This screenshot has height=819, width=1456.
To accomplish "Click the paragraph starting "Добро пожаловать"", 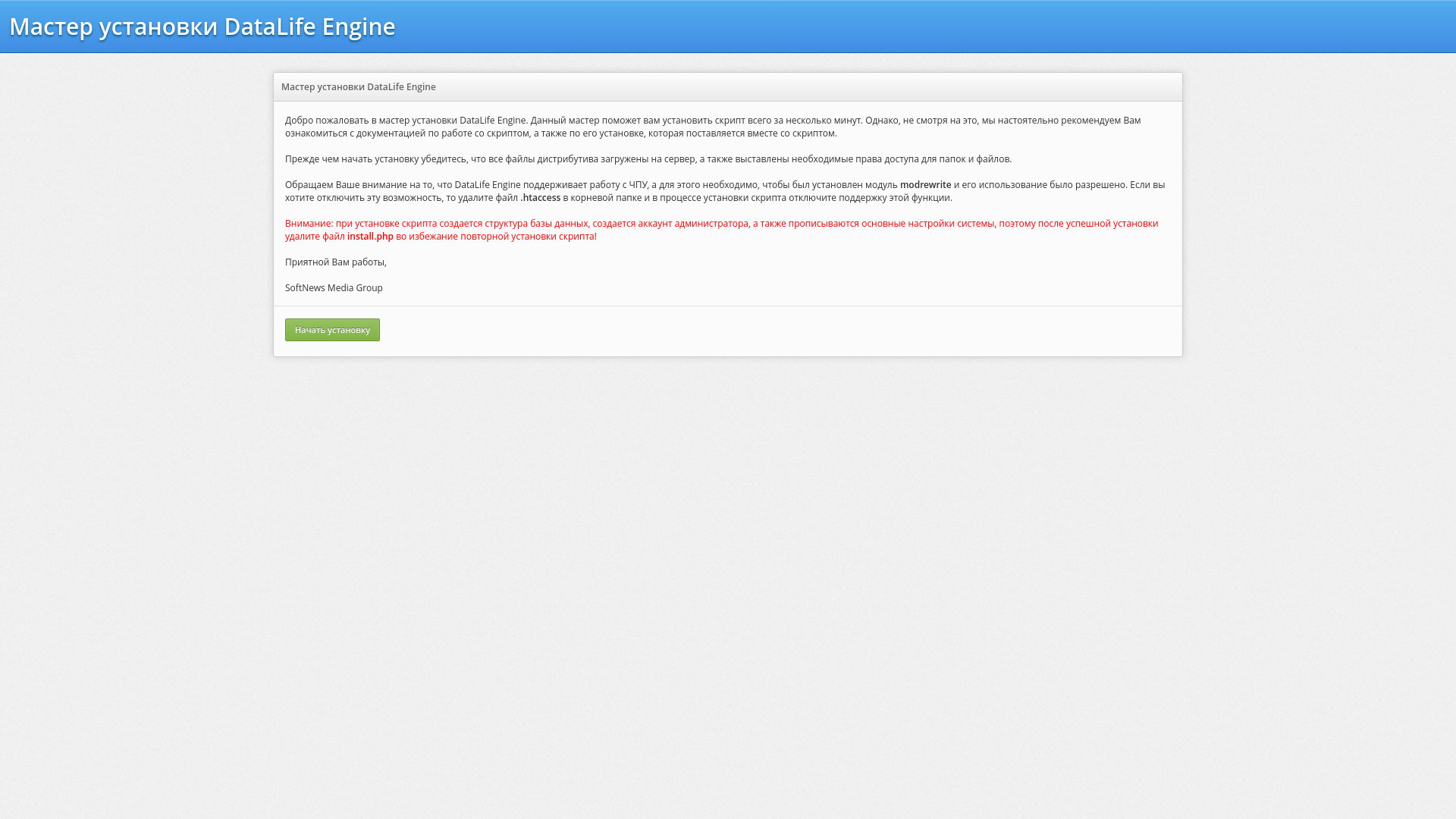I will [713, 127].
